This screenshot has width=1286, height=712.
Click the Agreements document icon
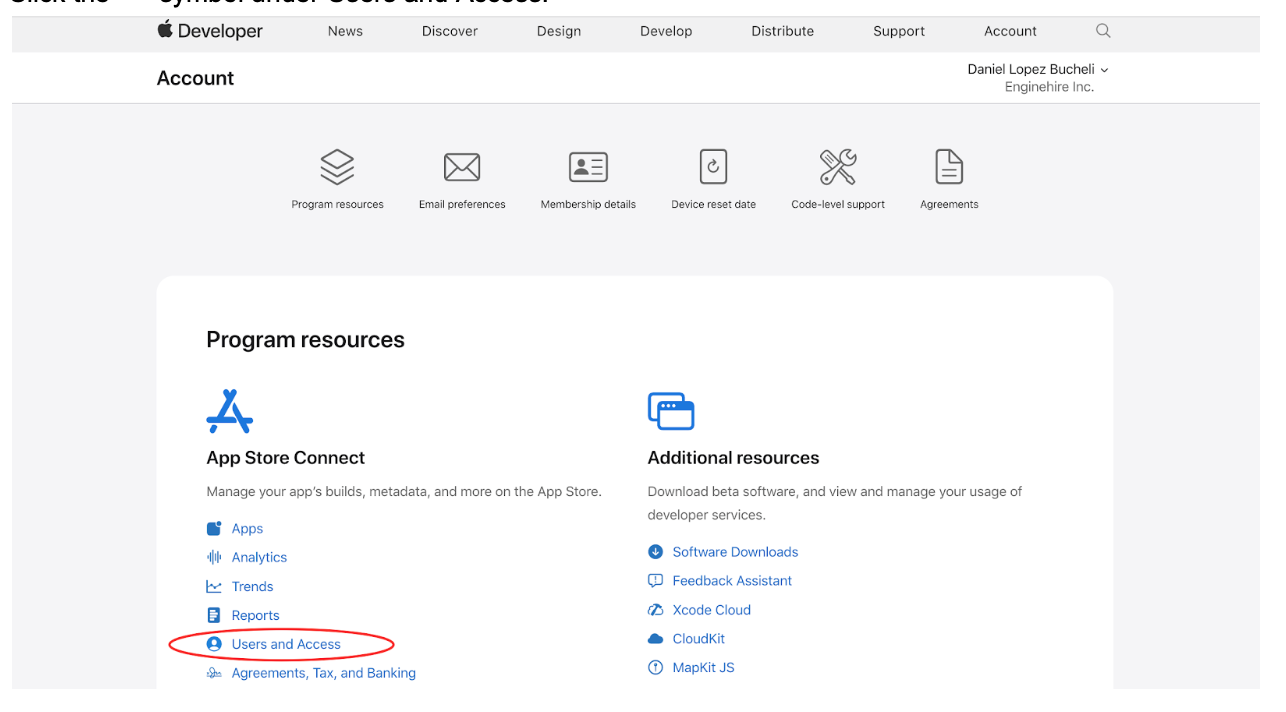(x=949, y=167)
